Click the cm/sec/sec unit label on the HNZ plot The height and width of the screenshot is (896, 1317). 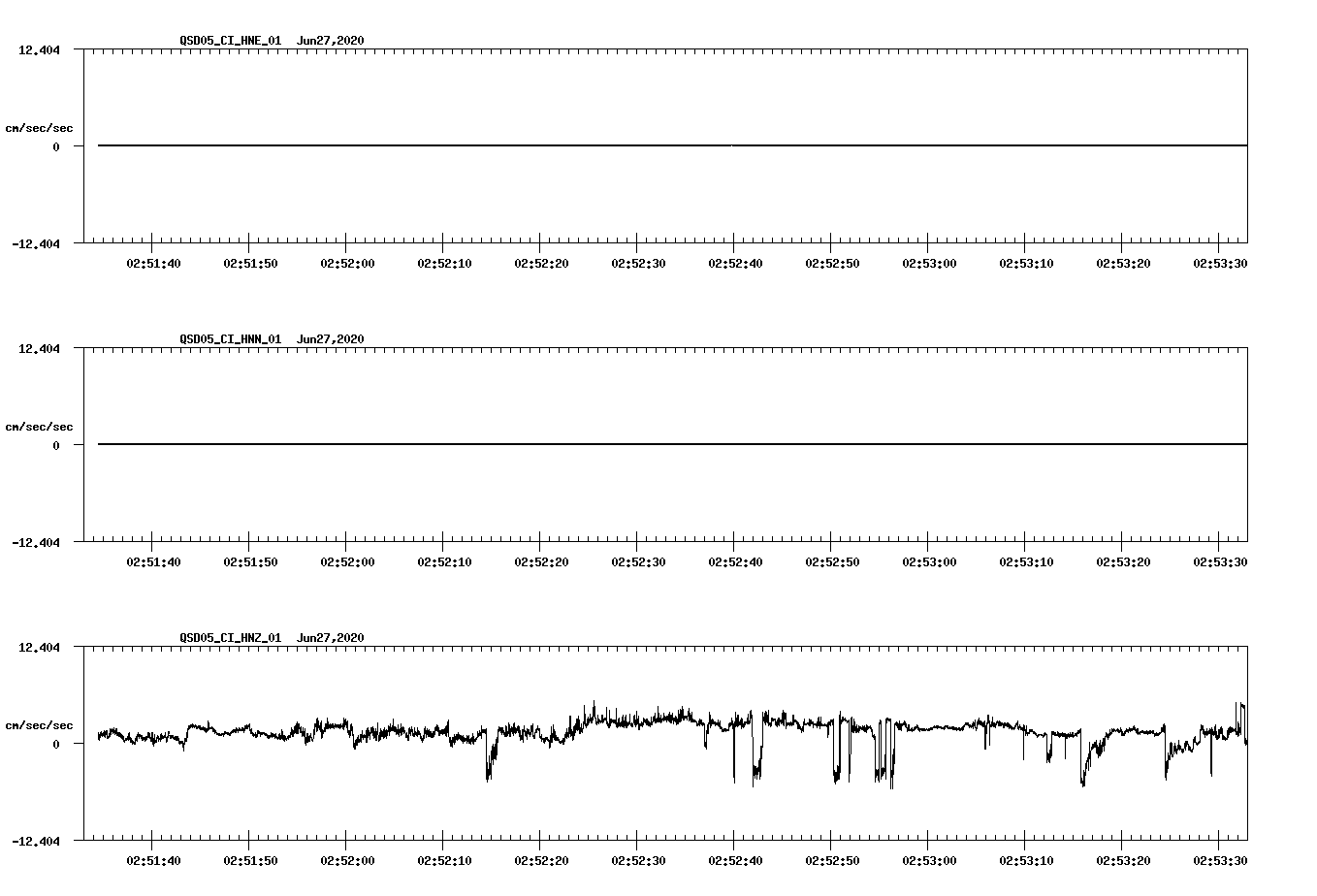(x=39, y=725)
